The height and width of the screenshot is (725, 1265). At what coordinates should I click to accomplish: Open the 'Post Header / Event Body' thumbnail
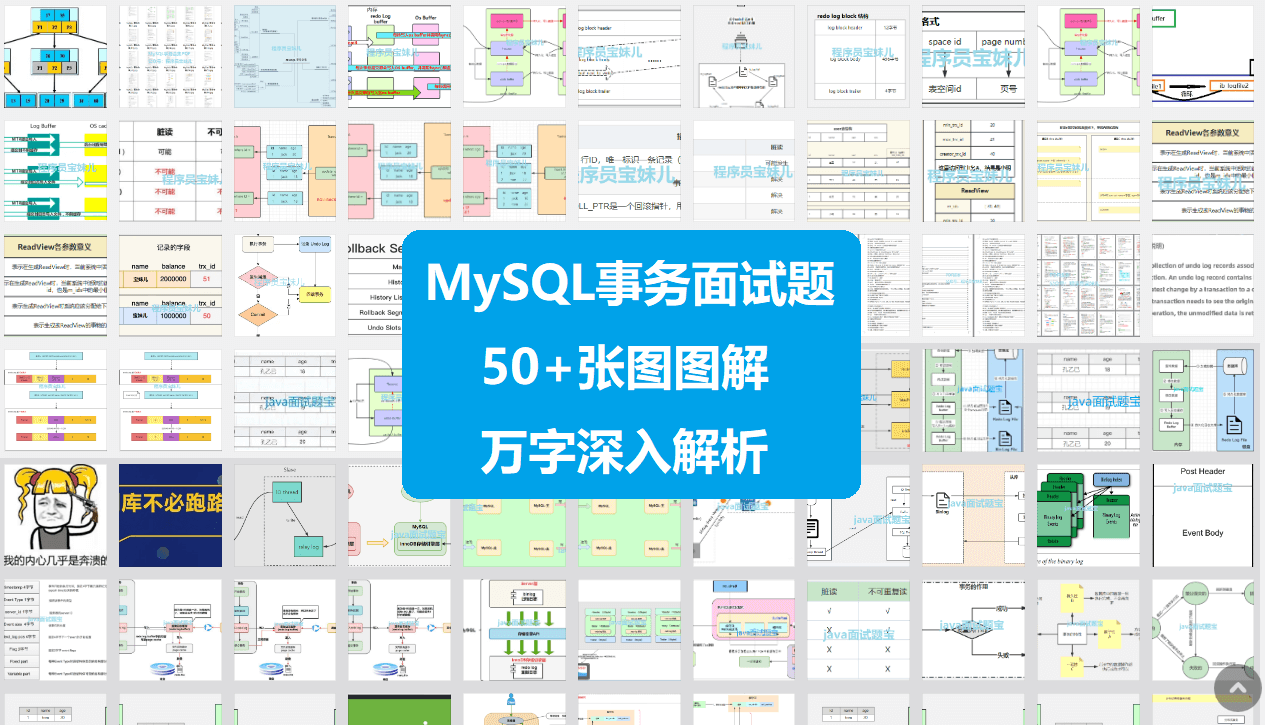click(1202, 515)
